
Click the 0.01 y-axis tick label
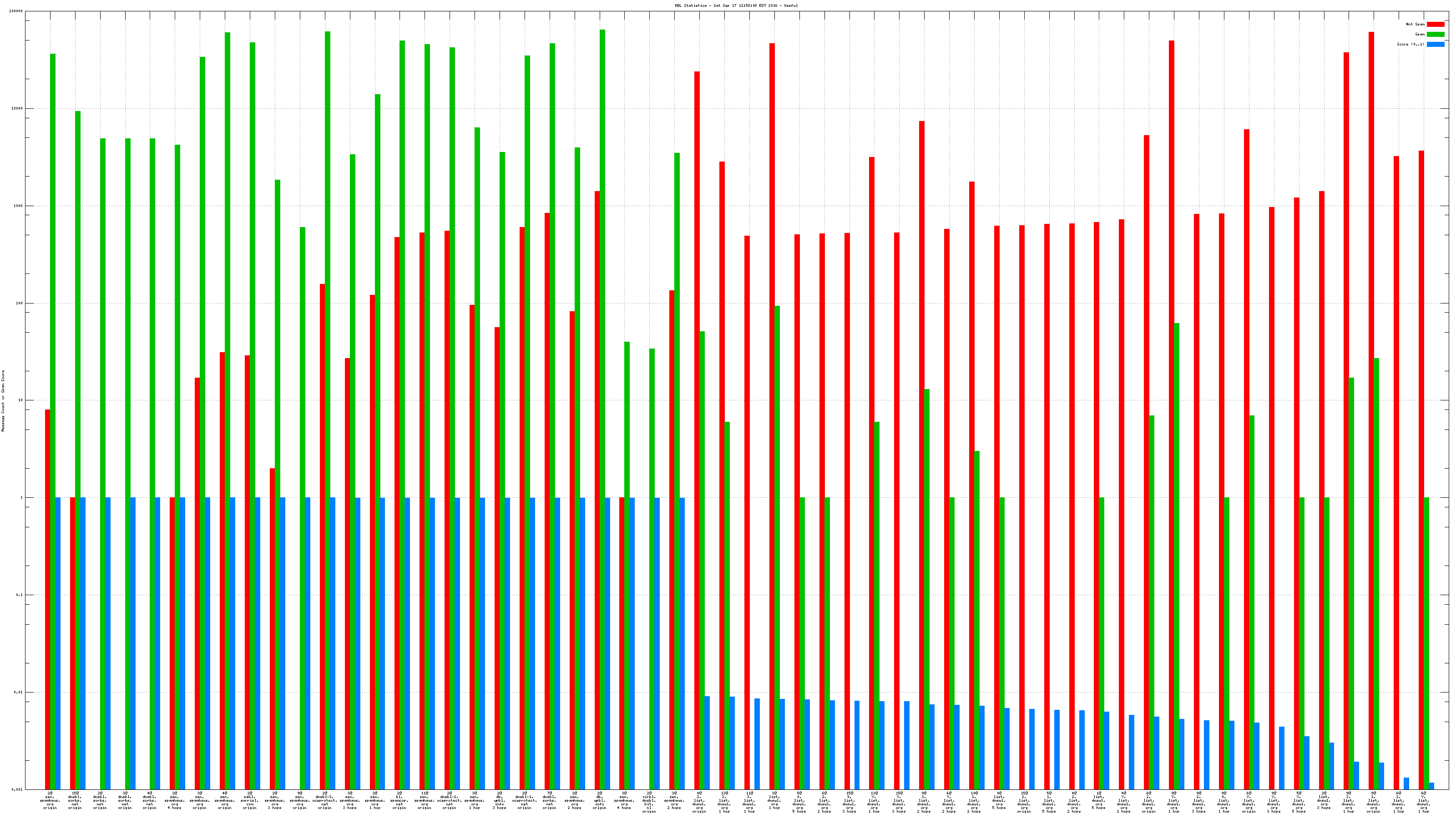point(19,693)
